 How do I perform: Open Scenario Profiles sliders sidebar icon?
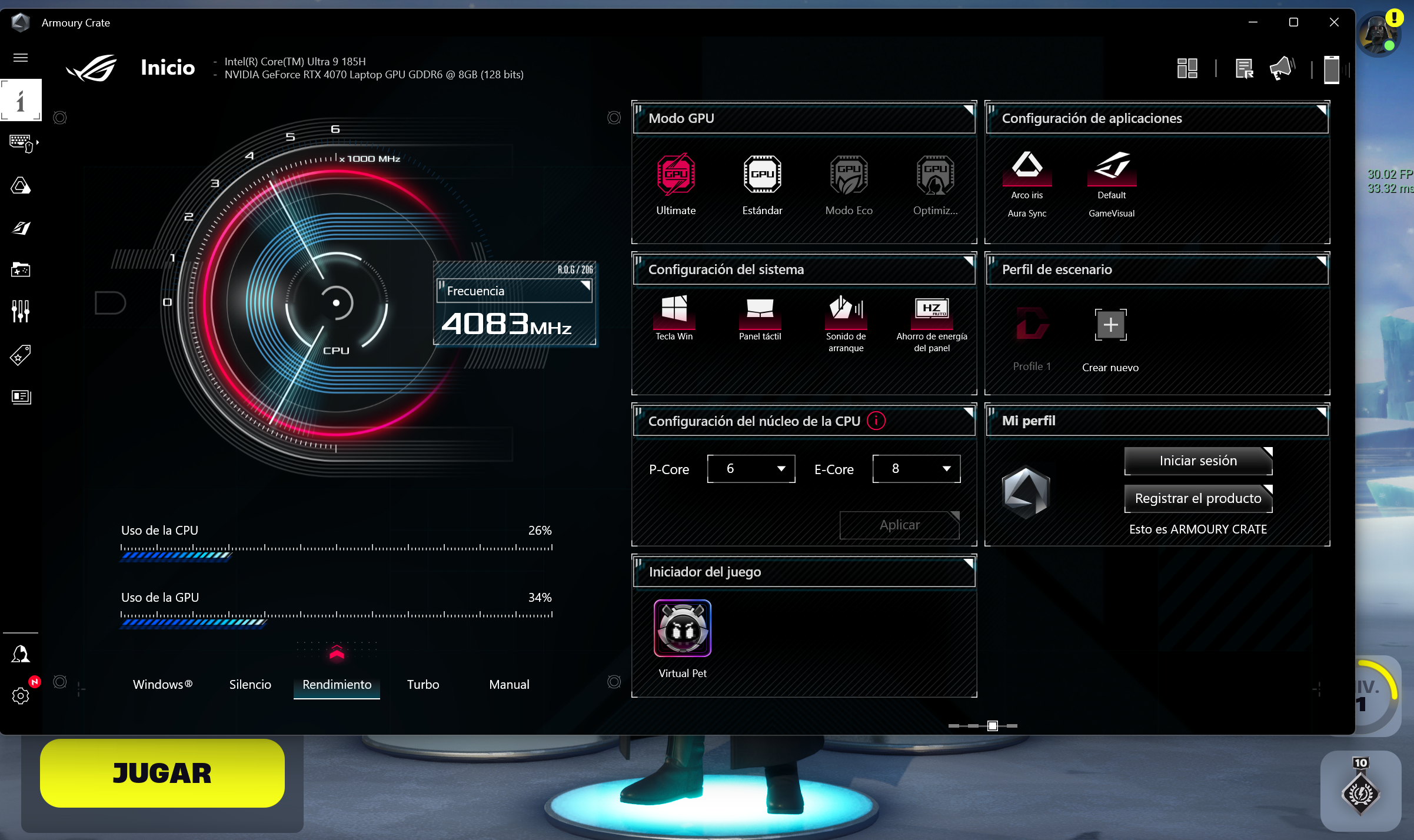tap(21, 311)
